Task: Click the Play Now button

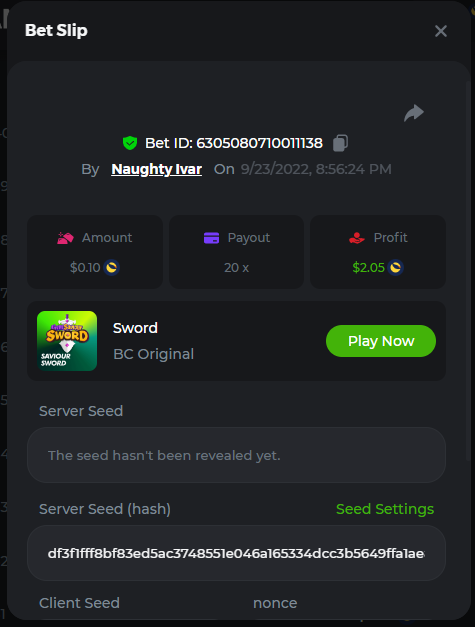Action: 381,341
